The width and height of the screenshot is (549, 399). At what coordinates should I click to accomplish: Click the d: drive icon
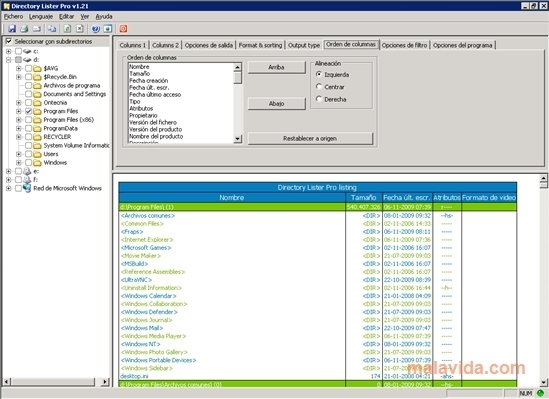[27, 60]
